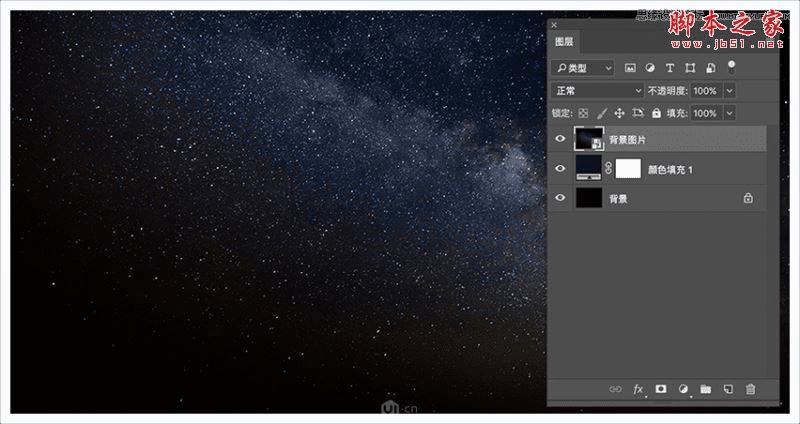Hide the 背景图片 layer
Screen dimensions: 800x424
coord(560,139)
